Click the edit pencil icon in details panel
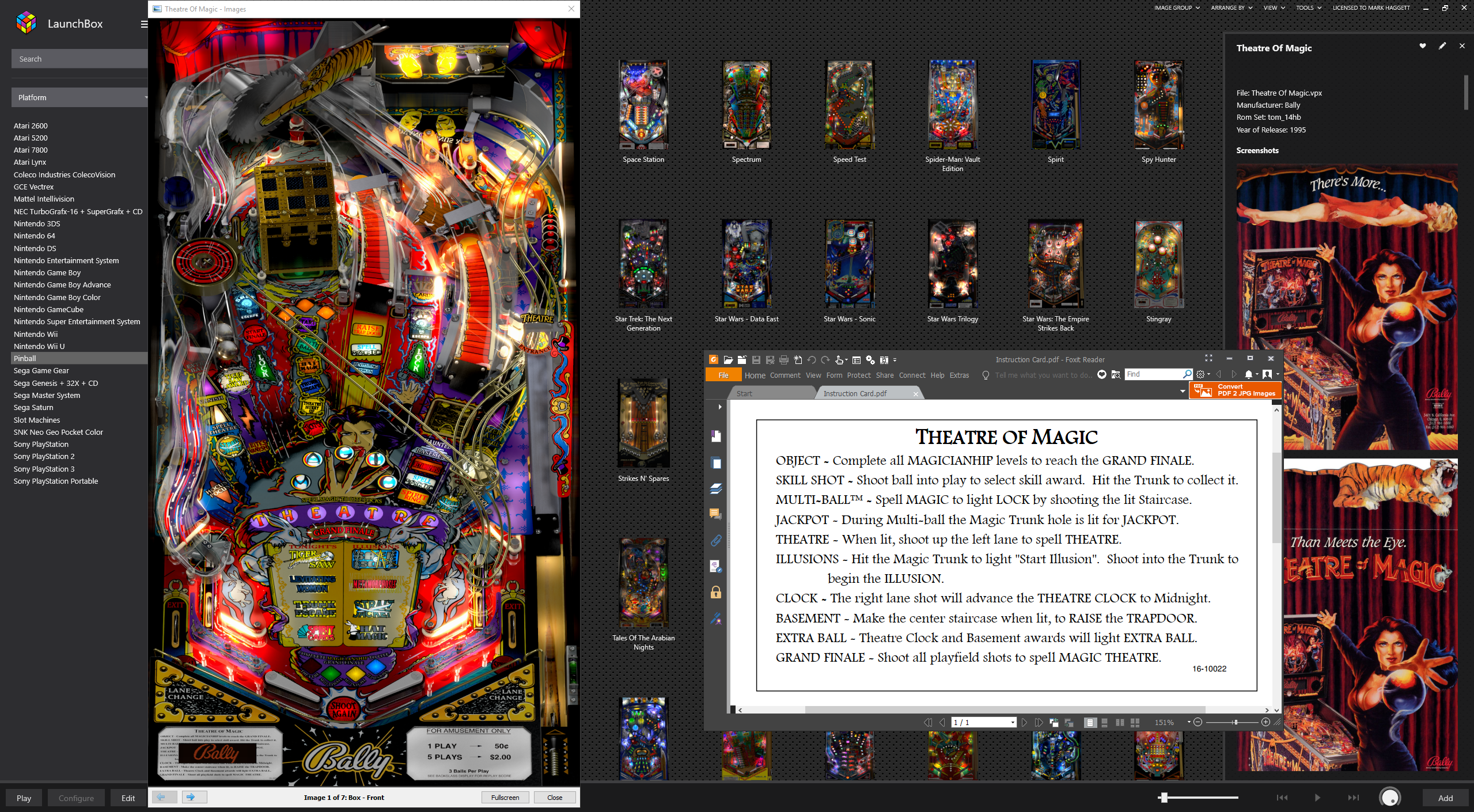Screen dimensions: 1474x812 [1442, 46]
